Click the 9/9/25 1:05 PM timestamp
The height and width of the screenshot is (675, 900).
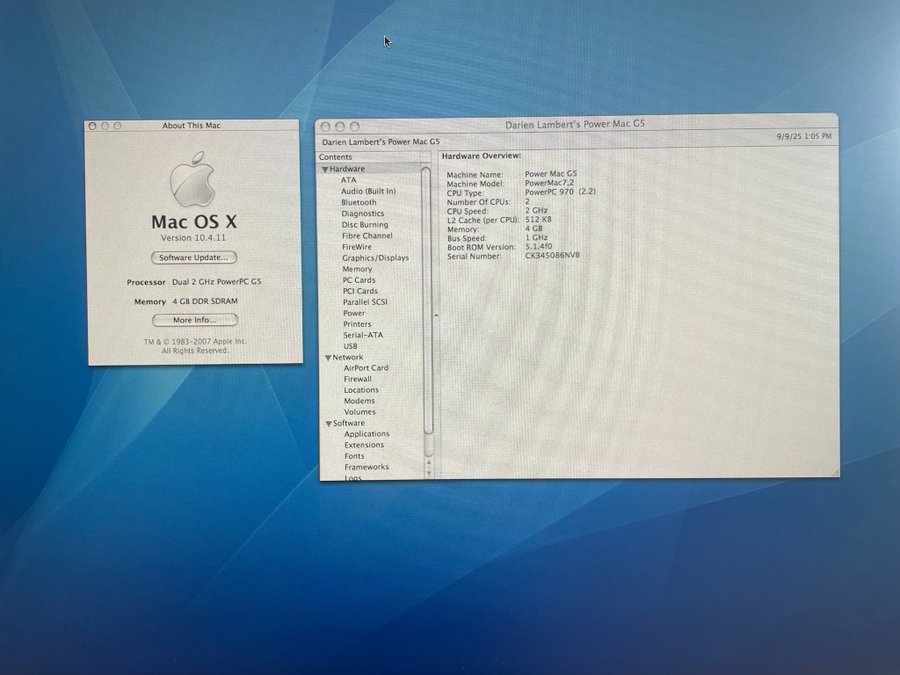coord(804,137)
